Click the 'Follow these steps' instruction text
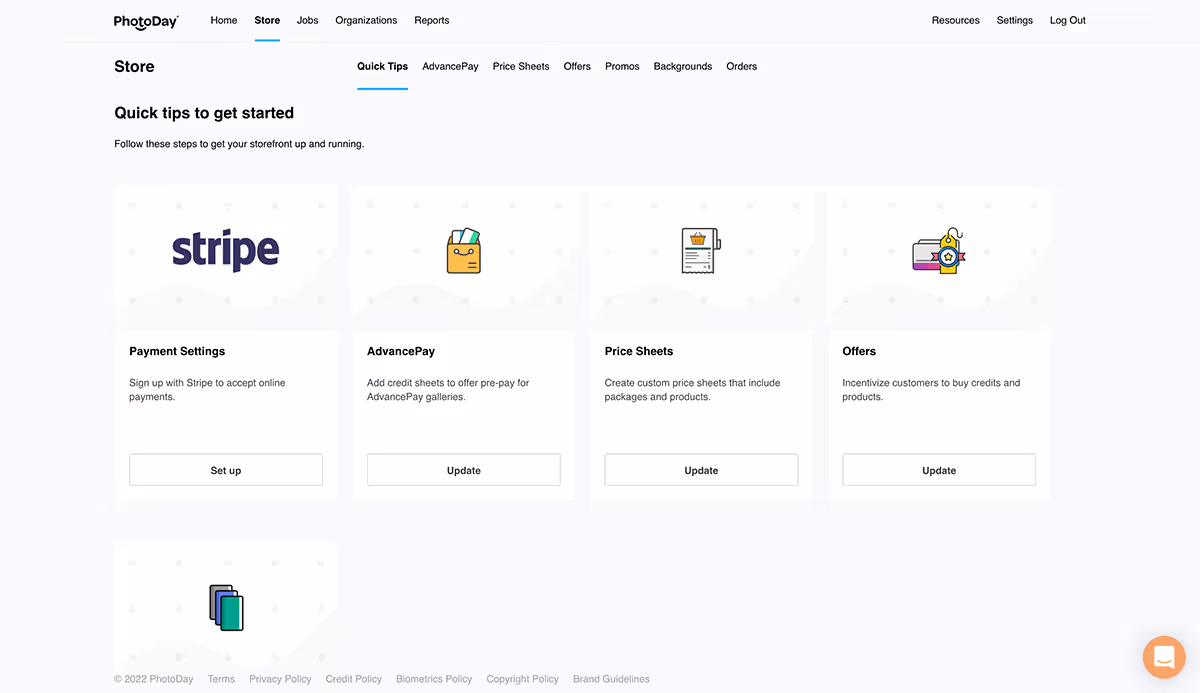1200x693 pixels. coord(239,144)
